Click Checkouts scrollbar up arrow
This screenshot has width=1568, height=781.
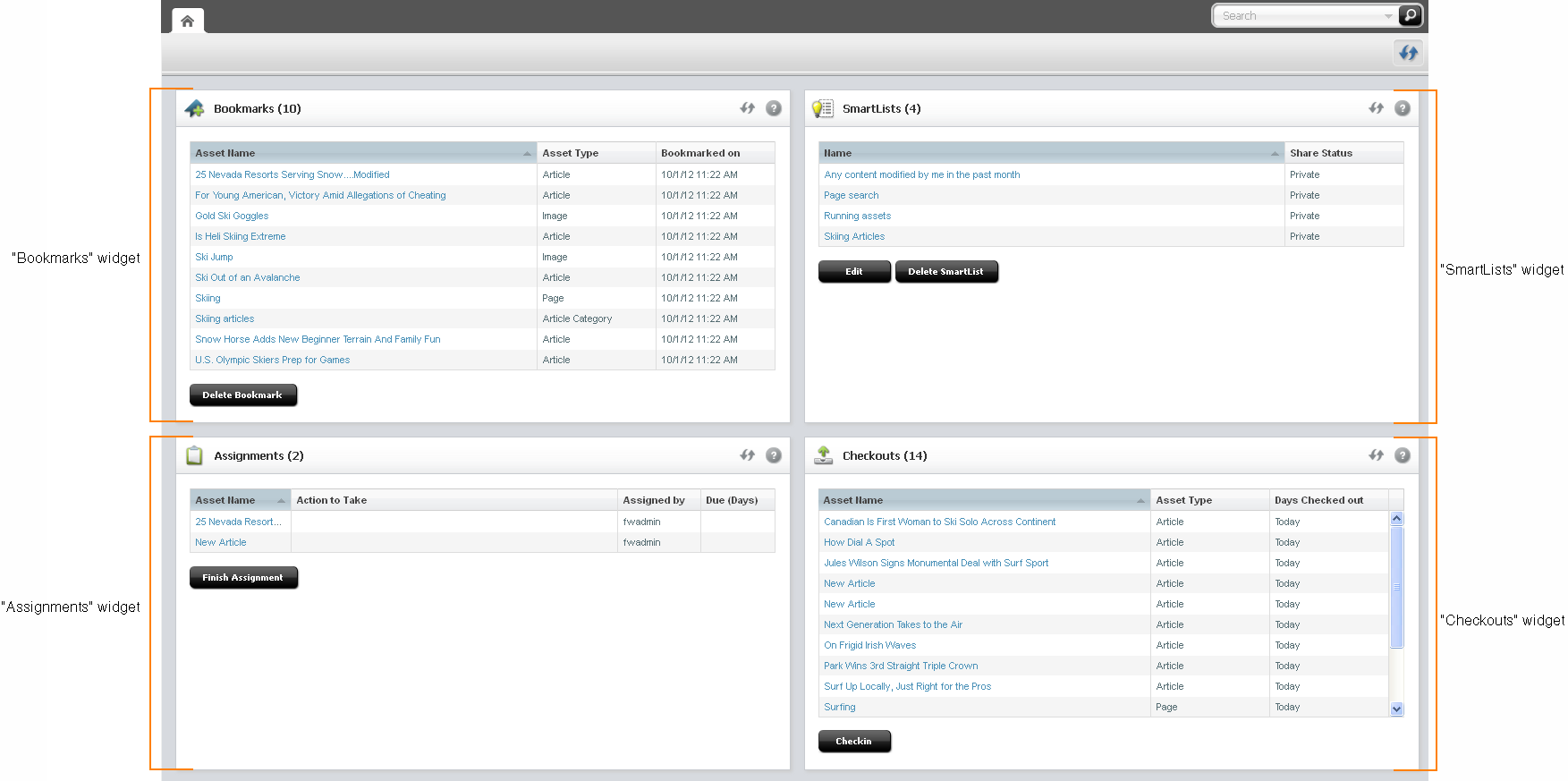coord(1396,519)
